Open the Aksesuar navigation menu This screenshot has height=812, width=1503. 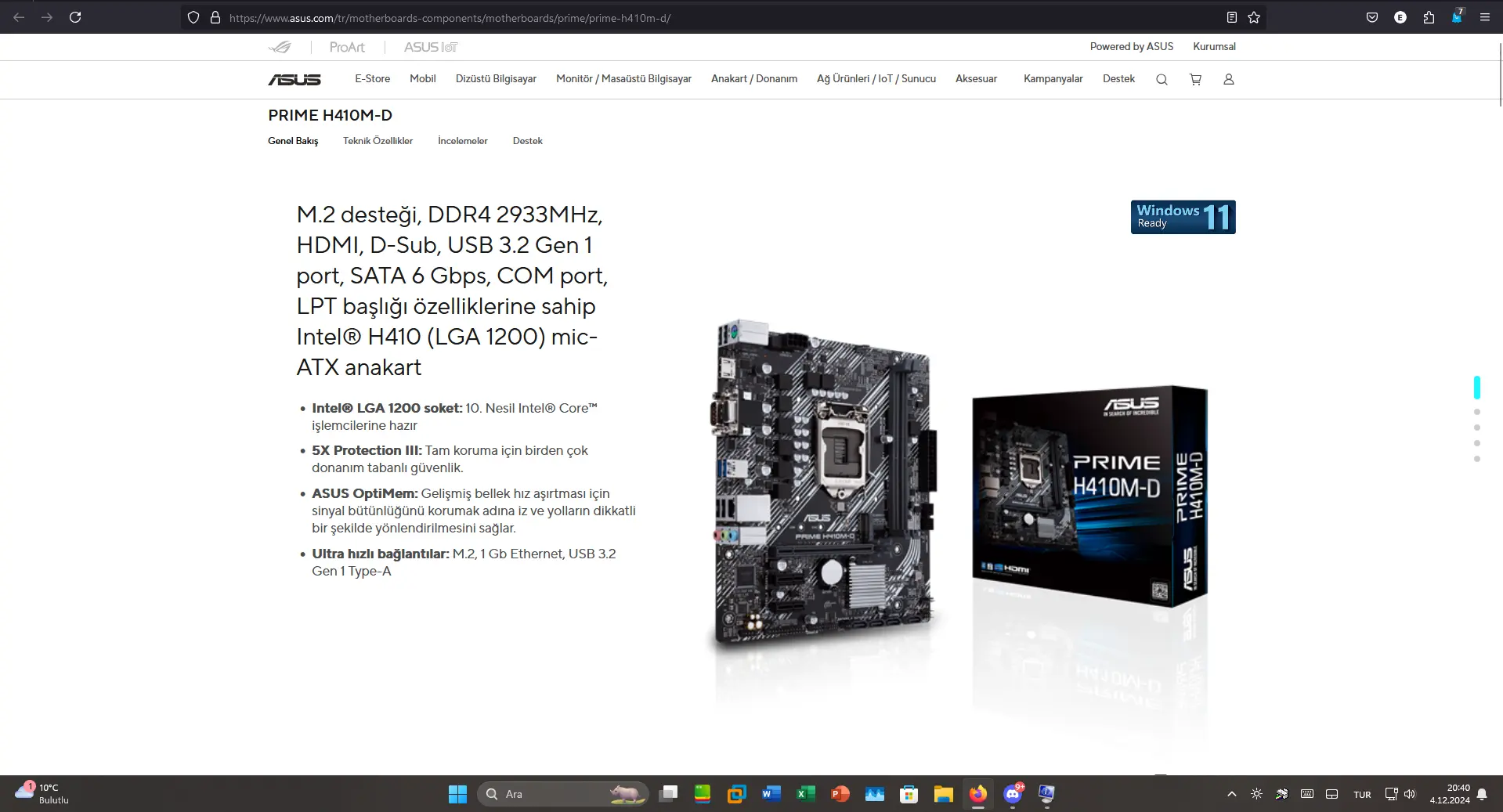coord(976,78)
